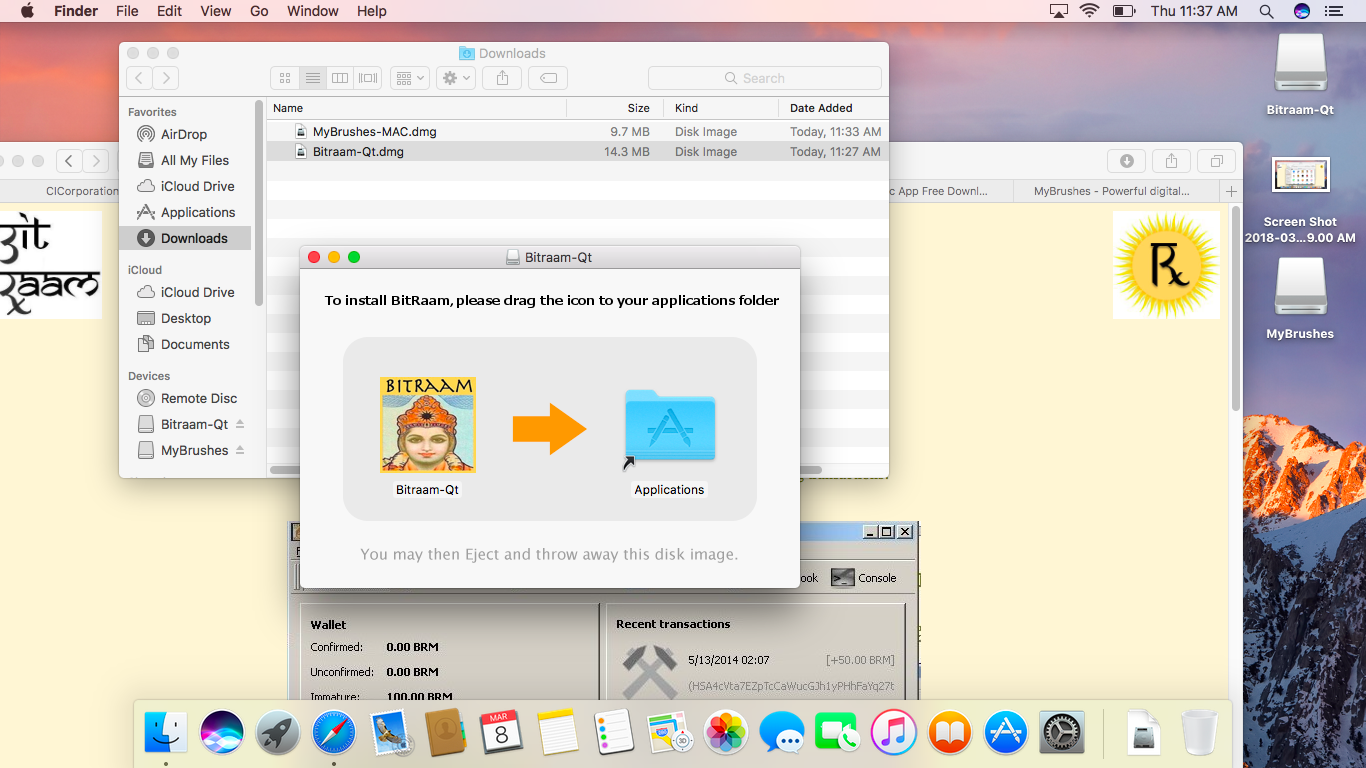The height and width of the screenshot is (768, 1366).
Task: Open the Edit menu
Action: [x=169, y=11]
